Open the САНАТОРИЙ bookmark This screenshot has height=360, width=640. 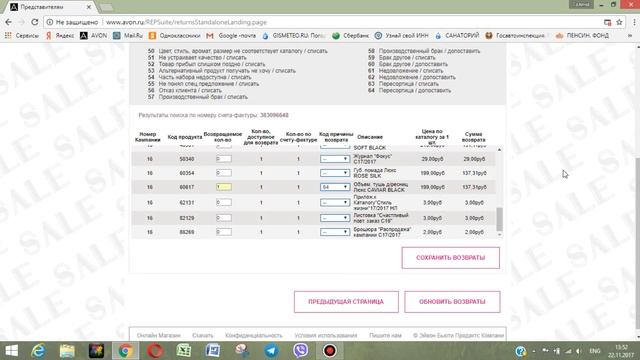click(457, 36)
